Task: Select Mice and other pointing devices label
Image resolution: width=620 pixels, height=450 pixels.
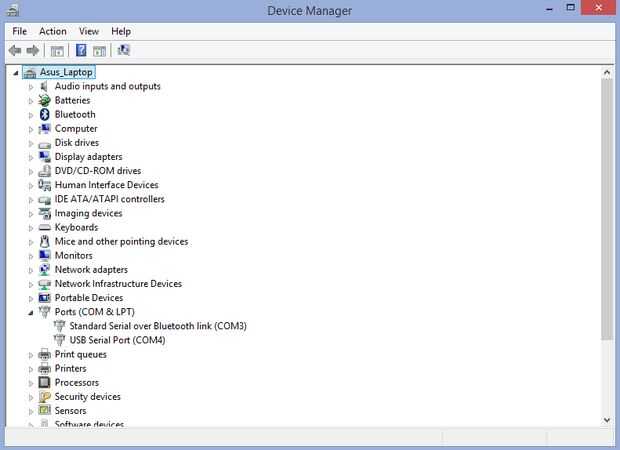Action: 121,242
